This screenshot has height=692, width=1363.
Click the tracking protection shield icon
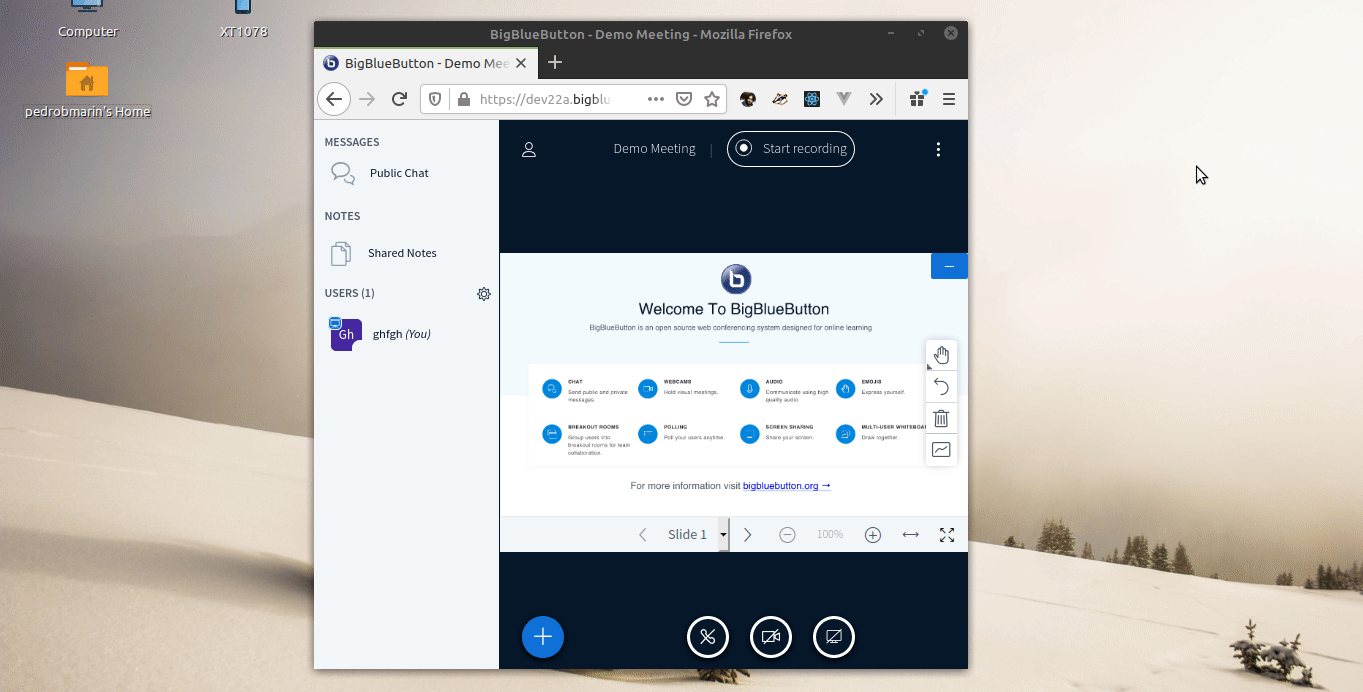click(436, 99)
